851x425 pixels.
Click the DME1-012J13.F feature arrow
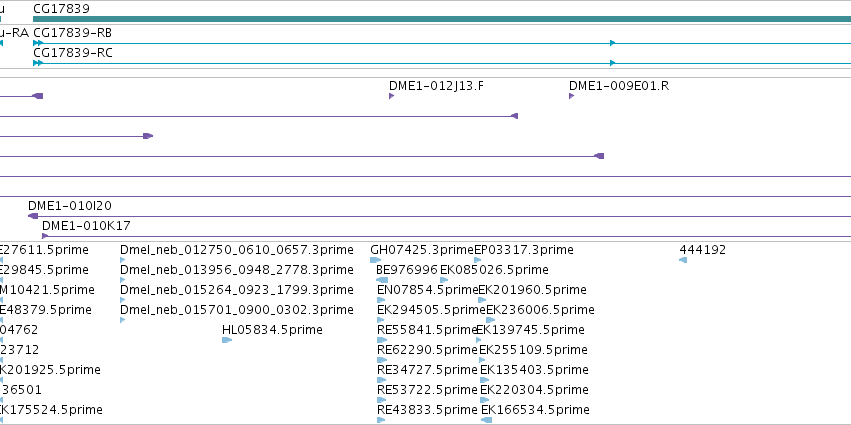pos(391,96)
